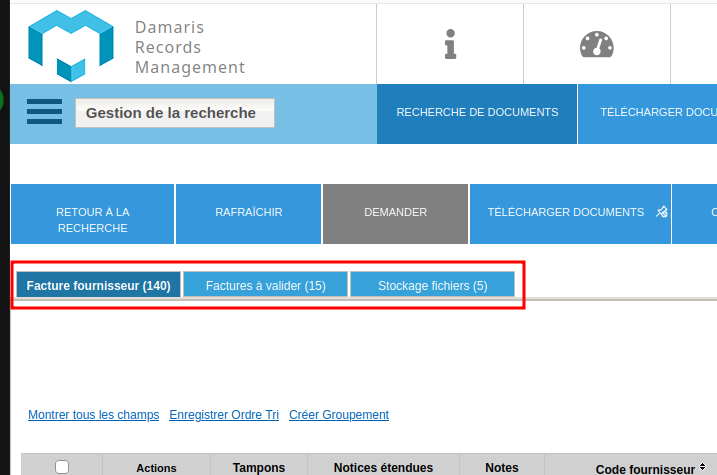Click the Rafraîchir button
Screen dimensions: 717x475
[248, 214]
